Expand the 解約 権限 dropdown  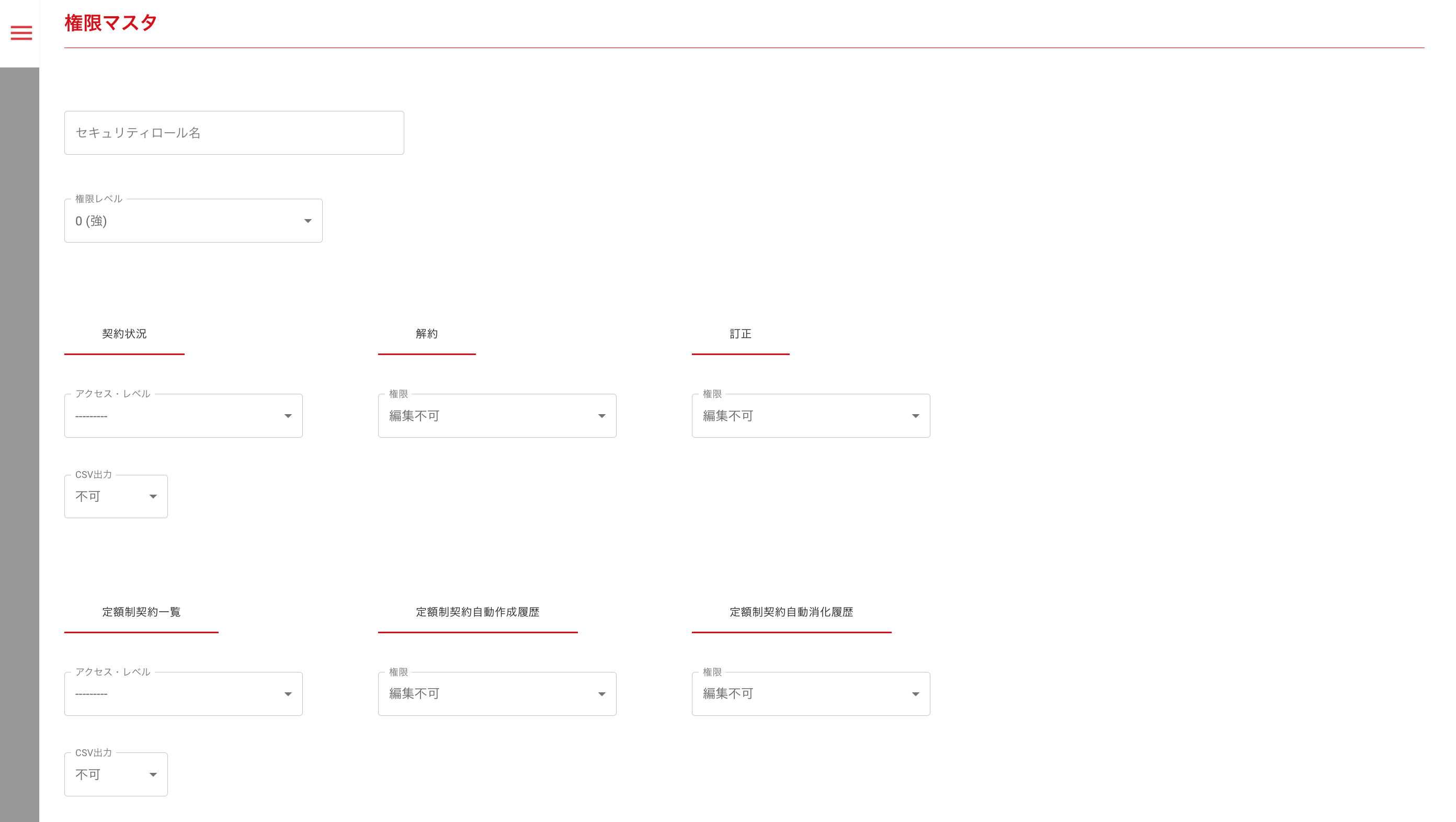coord(496,416)
